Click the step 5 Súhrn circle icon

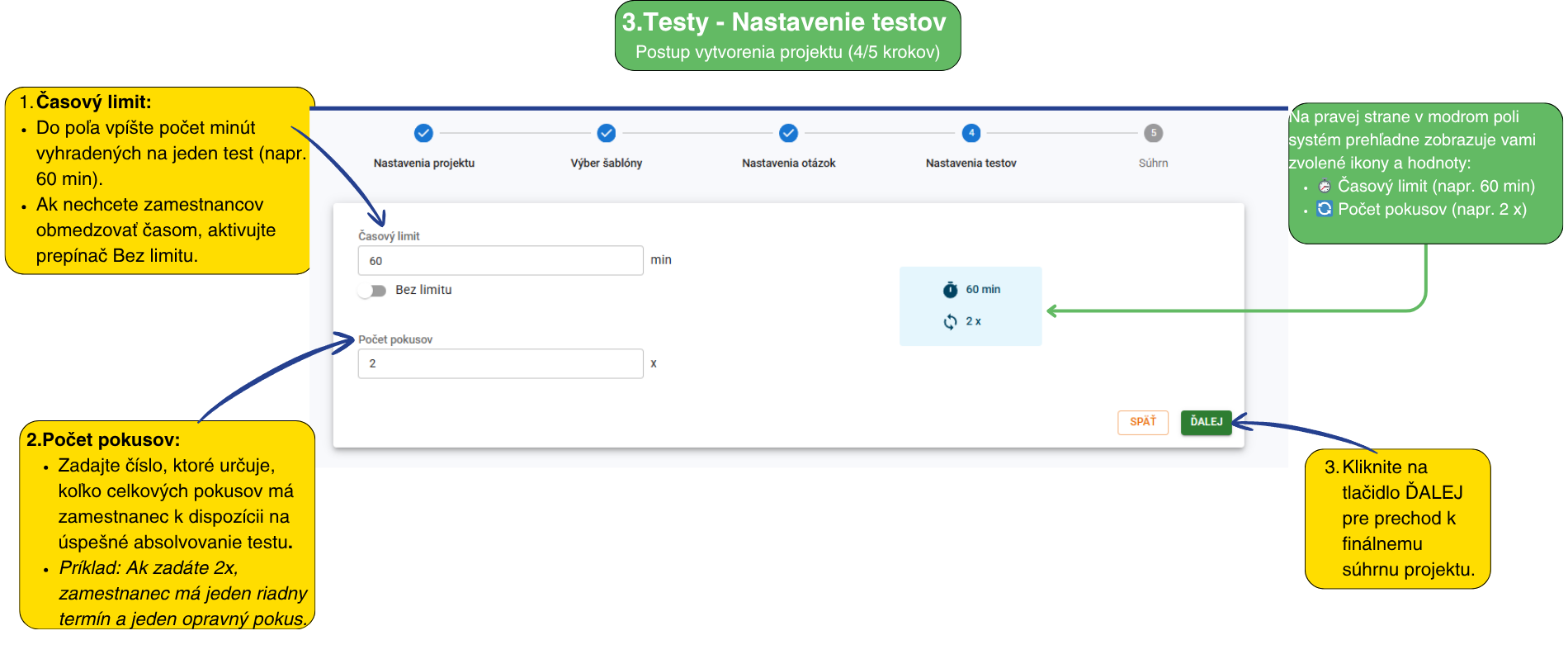tap(1153, 133)
